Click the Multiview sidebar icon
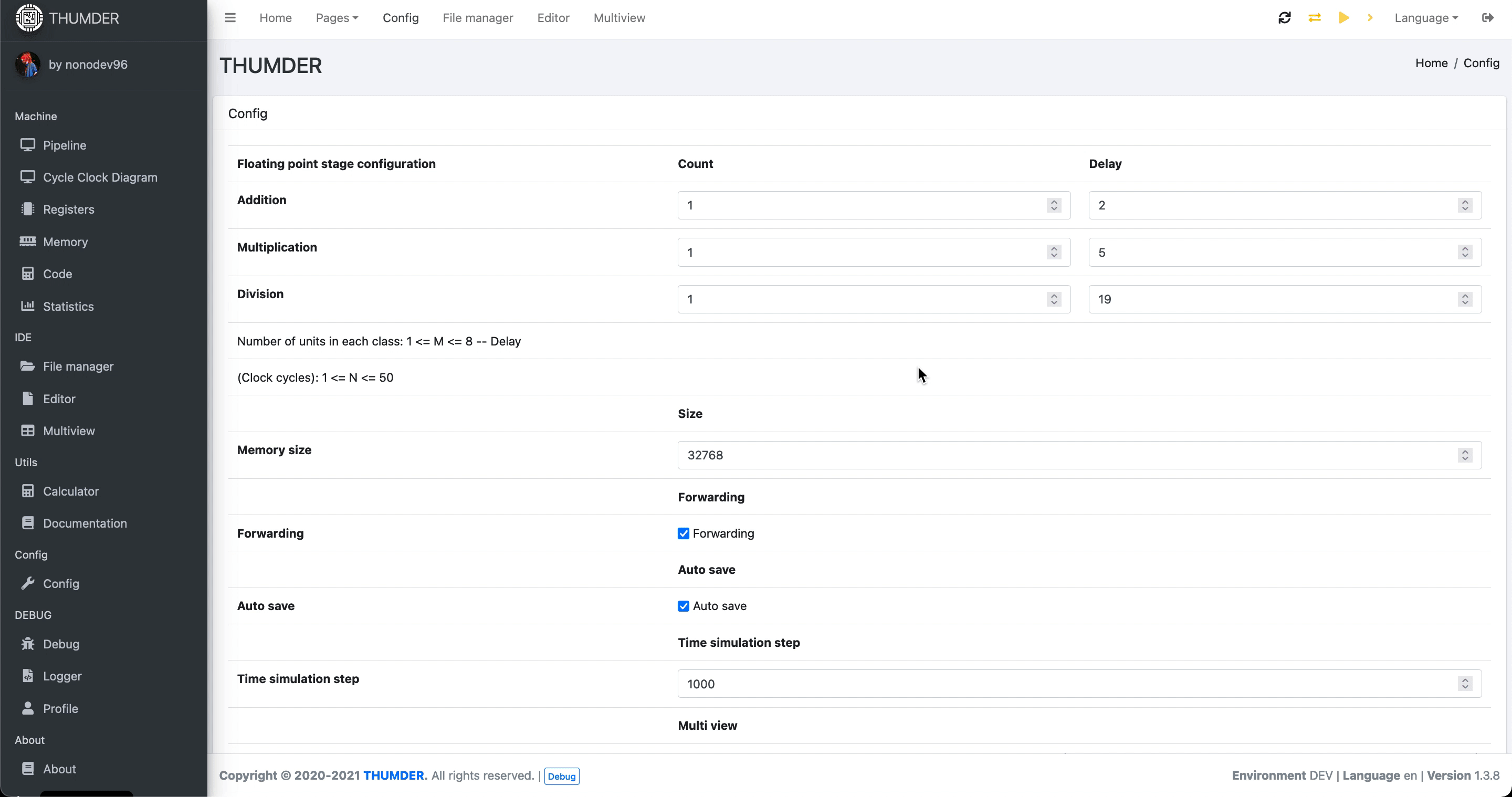This screenshot has width=1512, height=797. 27,430
